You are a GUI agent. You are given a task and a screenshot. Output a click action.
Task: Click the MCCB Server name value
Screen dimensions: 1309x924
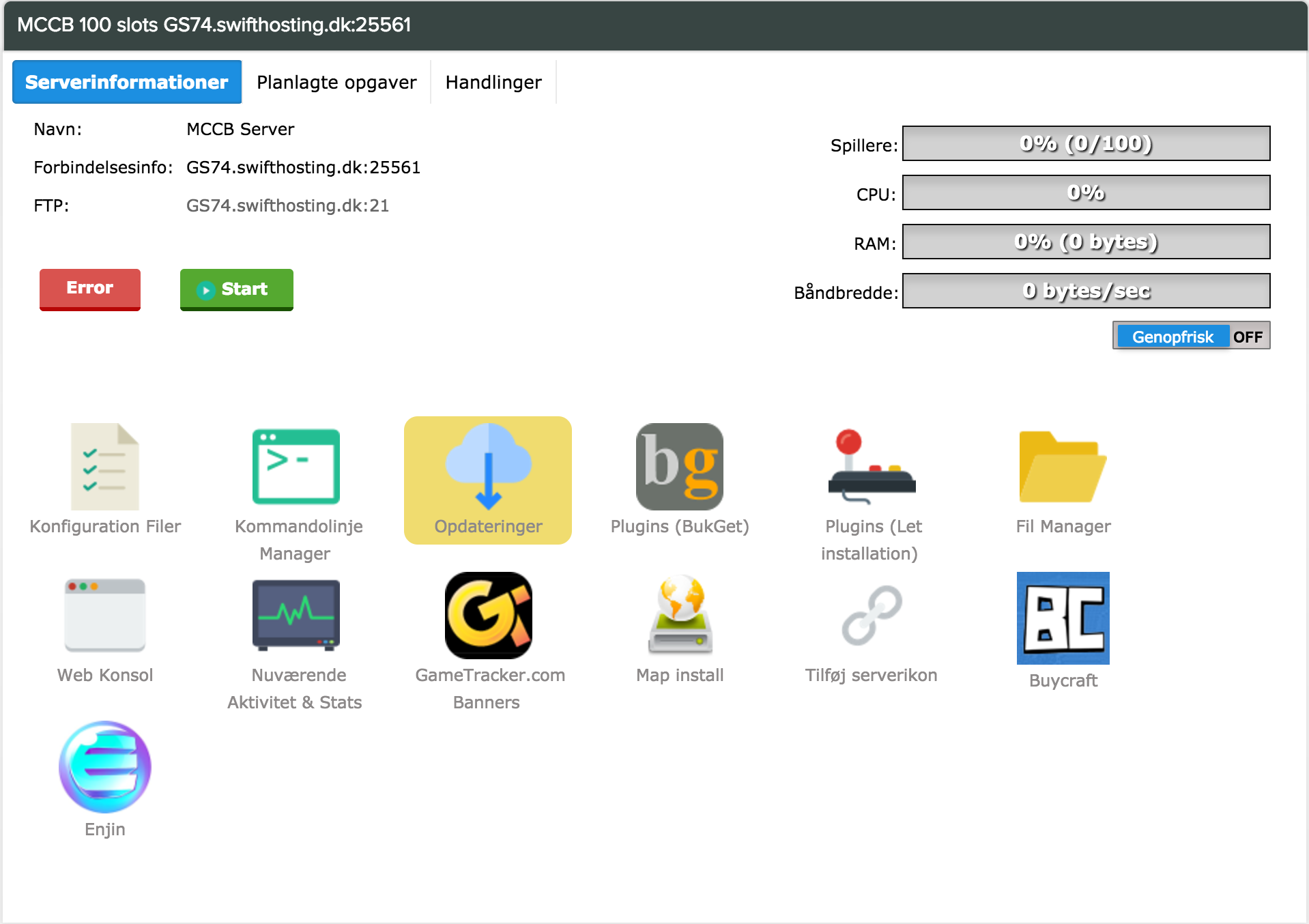coord(240,129)
